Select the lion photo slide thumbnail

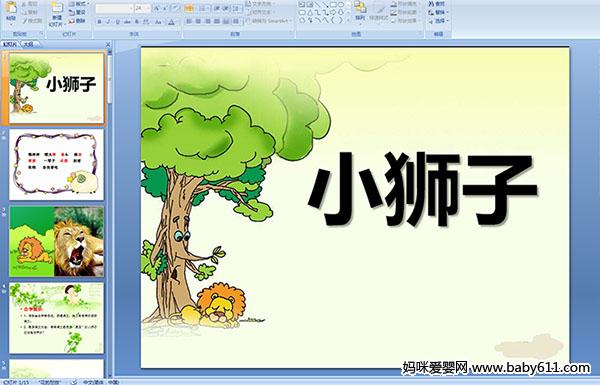tap(56, 241)
